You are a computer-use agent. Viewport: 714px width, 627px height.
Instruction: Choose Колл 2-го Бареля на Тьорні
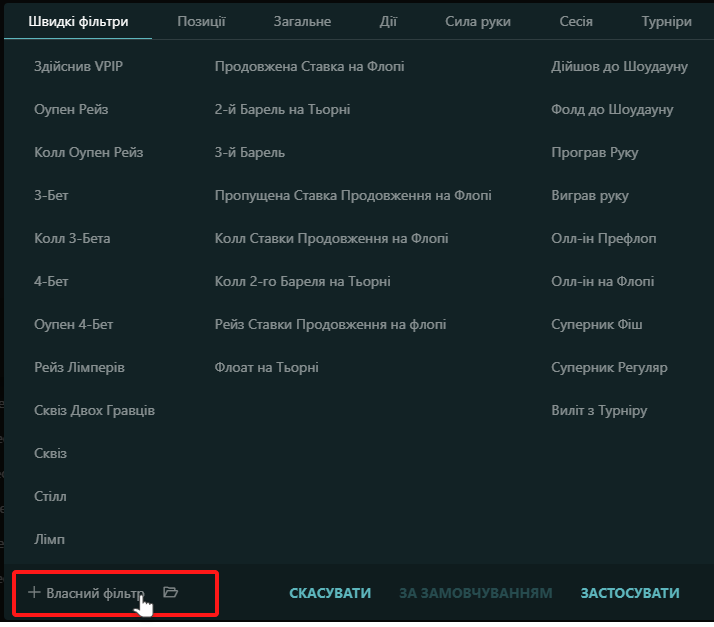302,281
